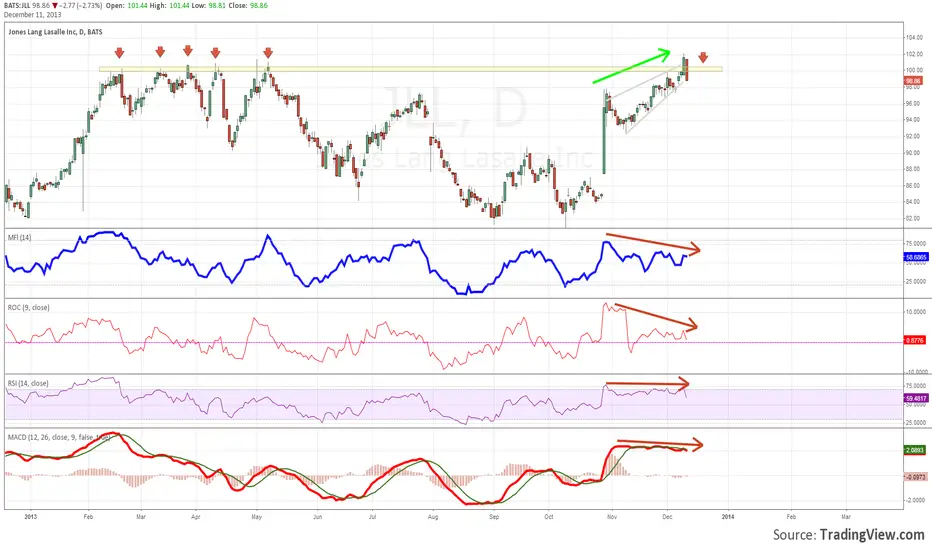The image size is (932, 550).
Task: Click the 102.00 price axis label
Action: 914,54
